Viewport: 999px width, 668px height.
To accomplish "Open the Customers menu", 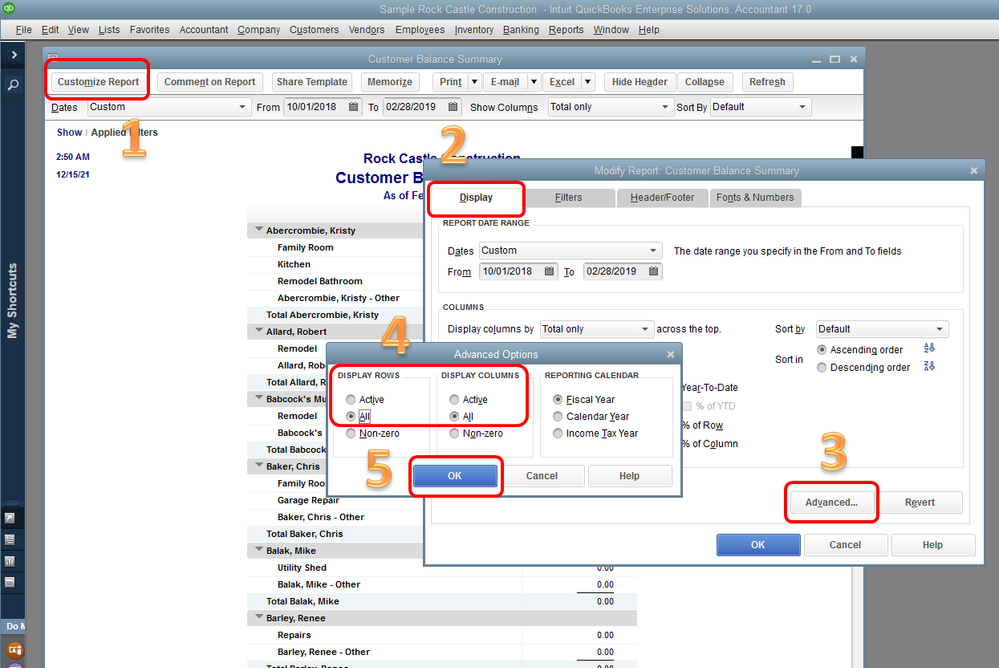I will tap(314, 30).
